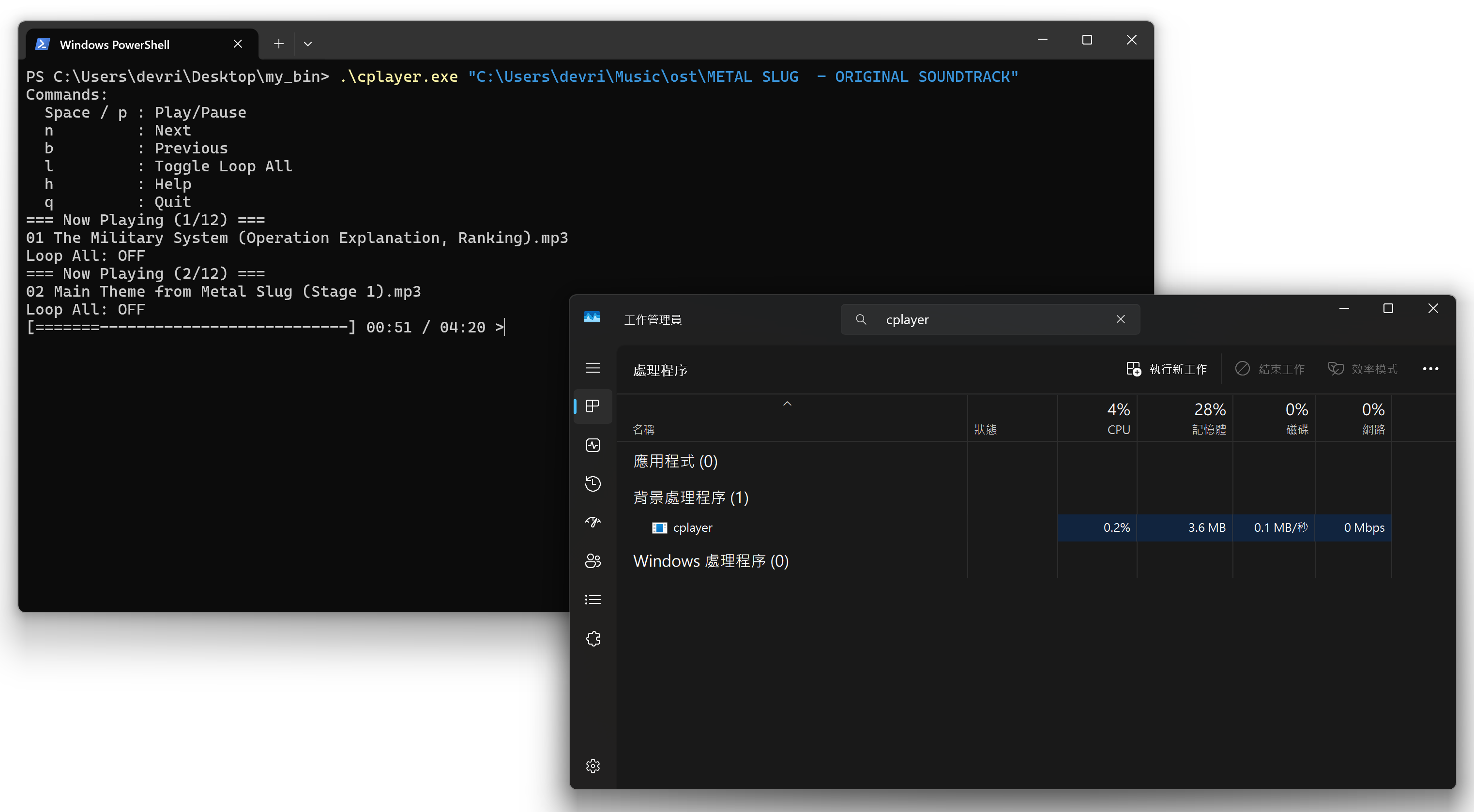Image resolution: width=1474 pixels, height=812 pixels.
Task: Open Startup apps page icon
Action: click(593, 522)
